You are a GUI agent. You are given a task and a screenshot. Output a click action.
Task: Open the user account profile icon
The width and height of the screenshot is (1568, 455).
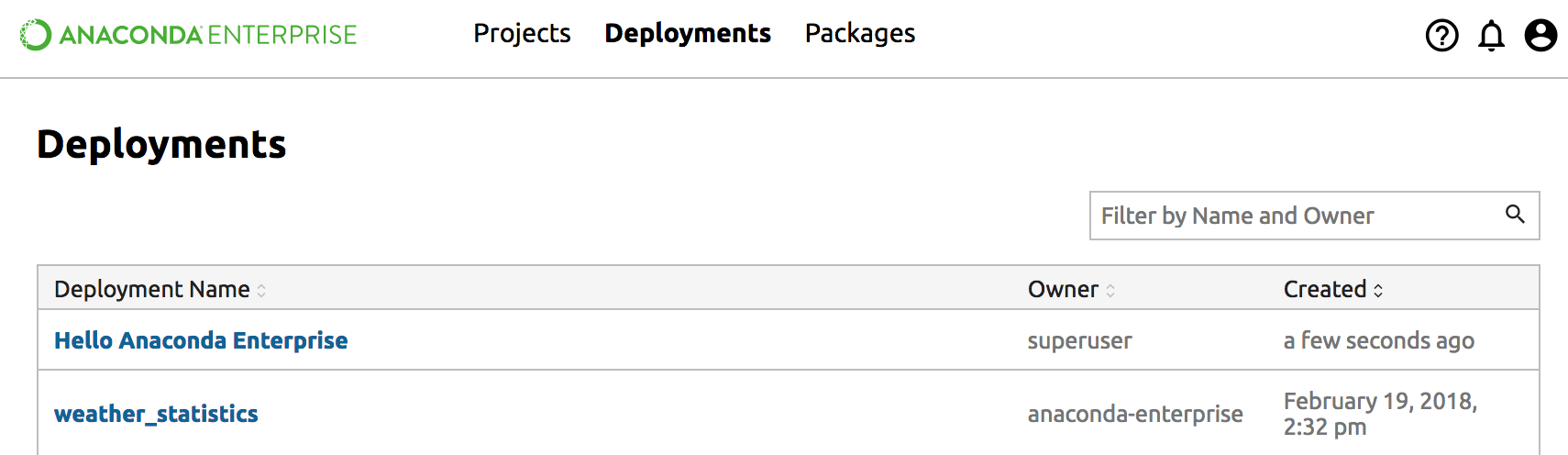click(1540, 36)
